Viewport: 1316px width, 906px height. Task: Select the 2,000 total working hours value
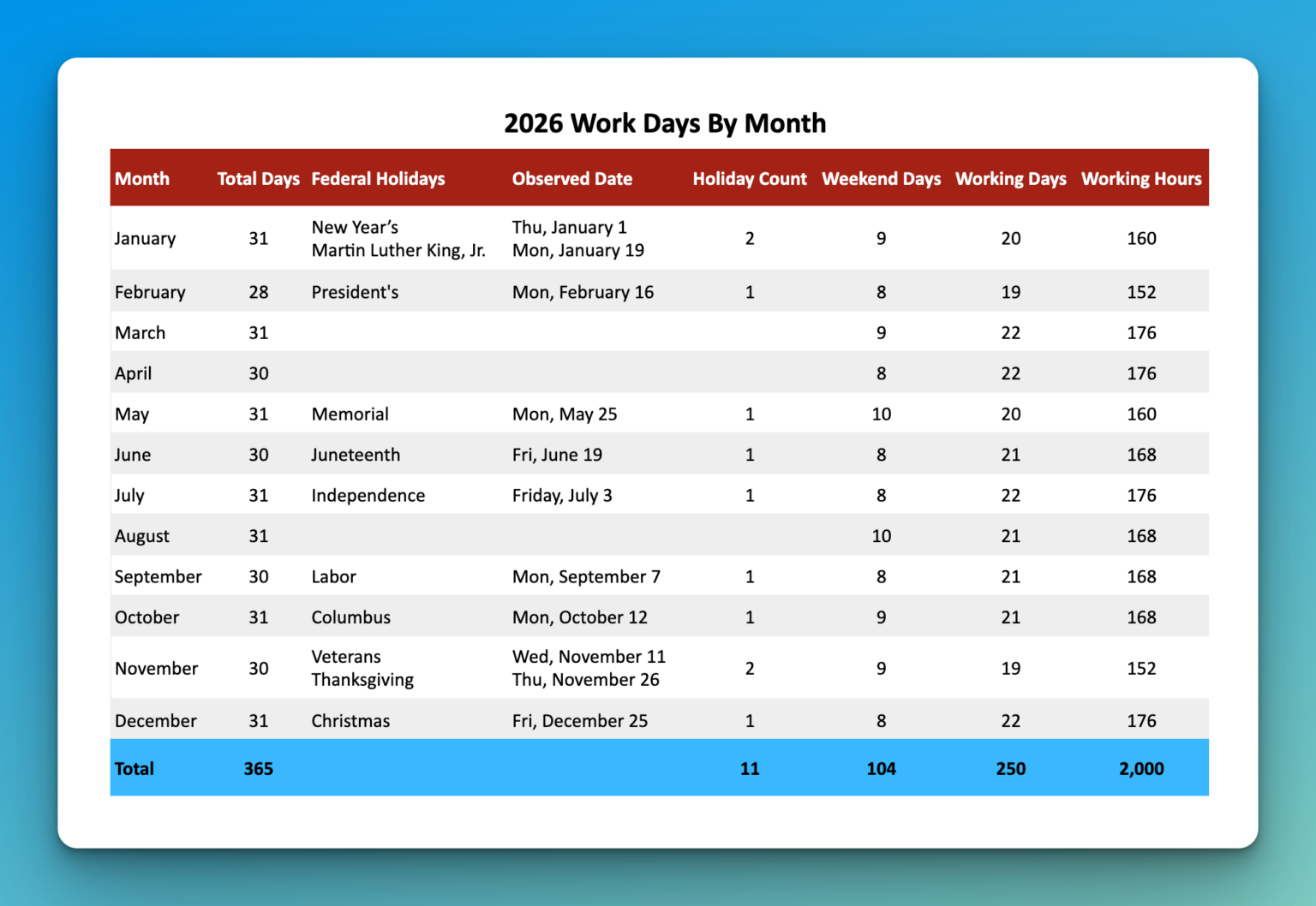click(x=1141, y=768)
